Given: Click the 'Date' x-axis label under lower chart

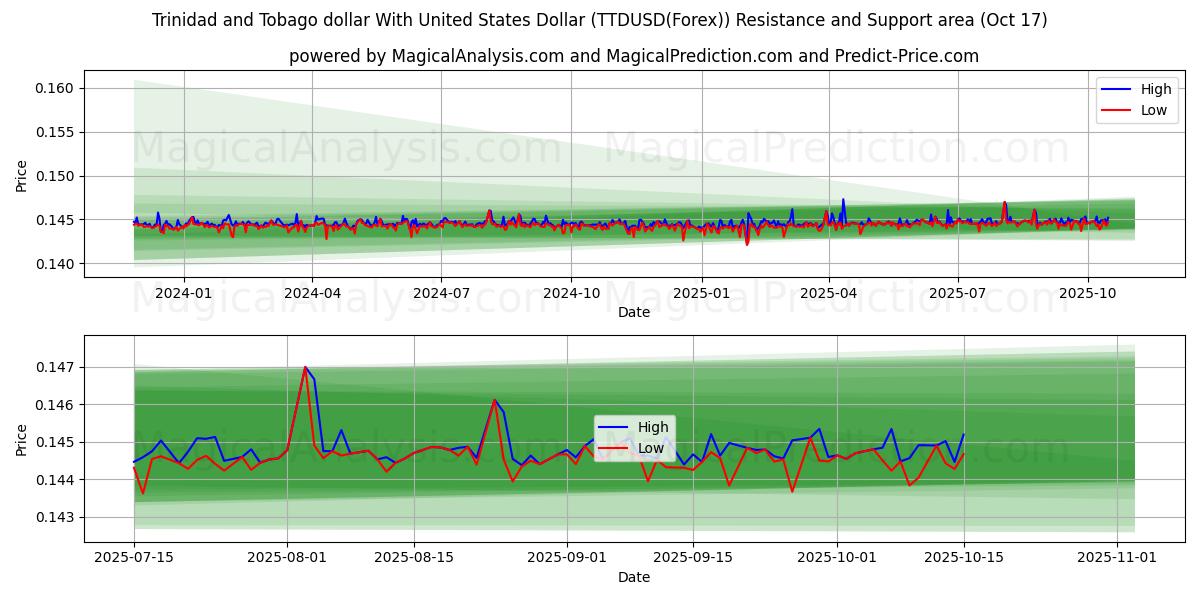Looking at the screenshot, I should [633, 577].
